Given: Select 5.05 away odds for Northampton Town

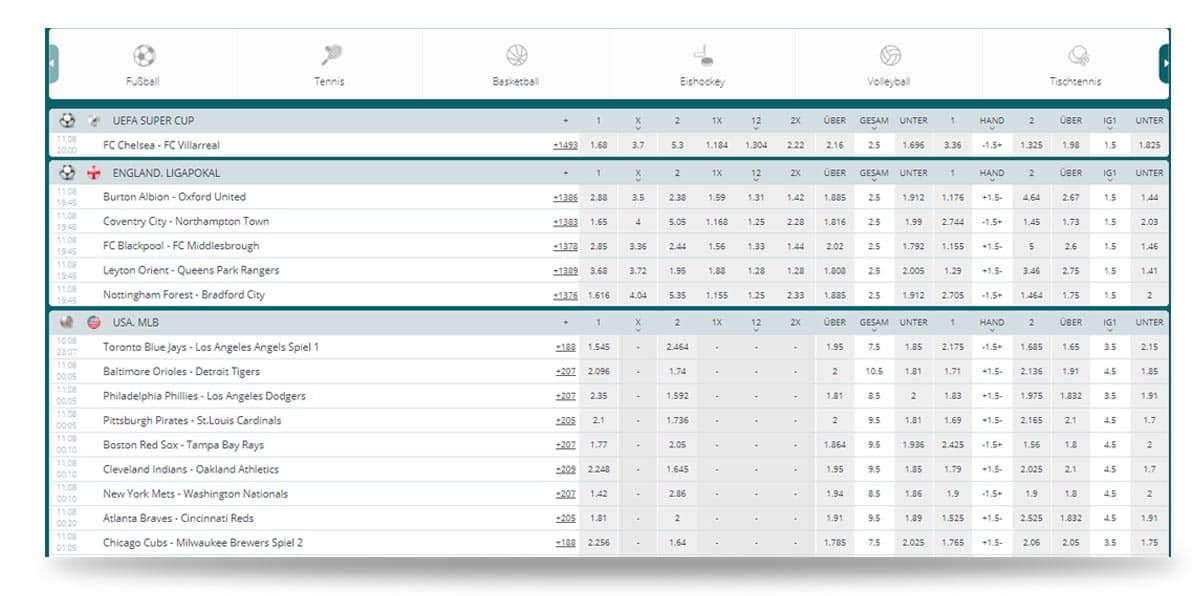Looking at the screenshot, I should [x=677, y=221].
